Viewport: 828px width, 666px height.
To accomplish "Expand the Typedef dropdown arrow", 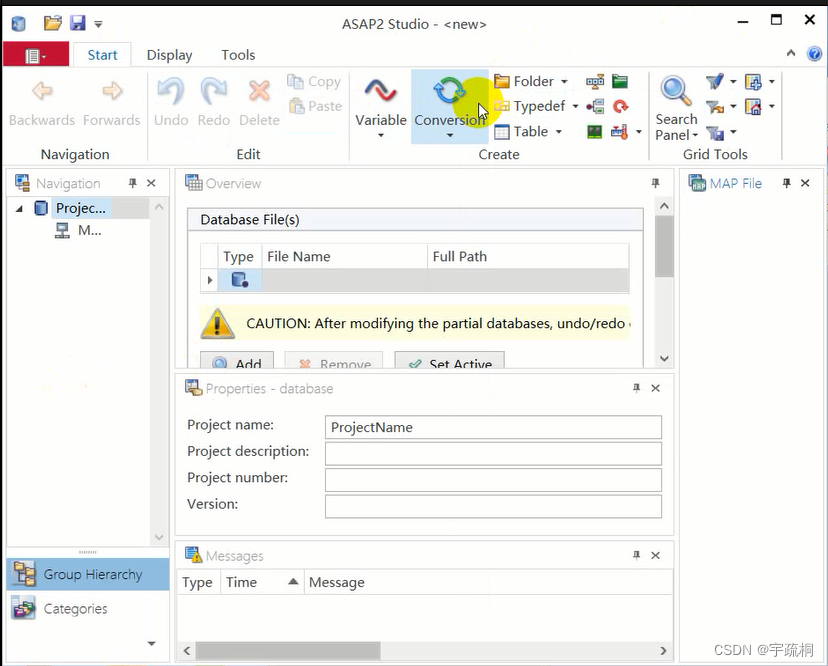I will [x=575, y=106].
